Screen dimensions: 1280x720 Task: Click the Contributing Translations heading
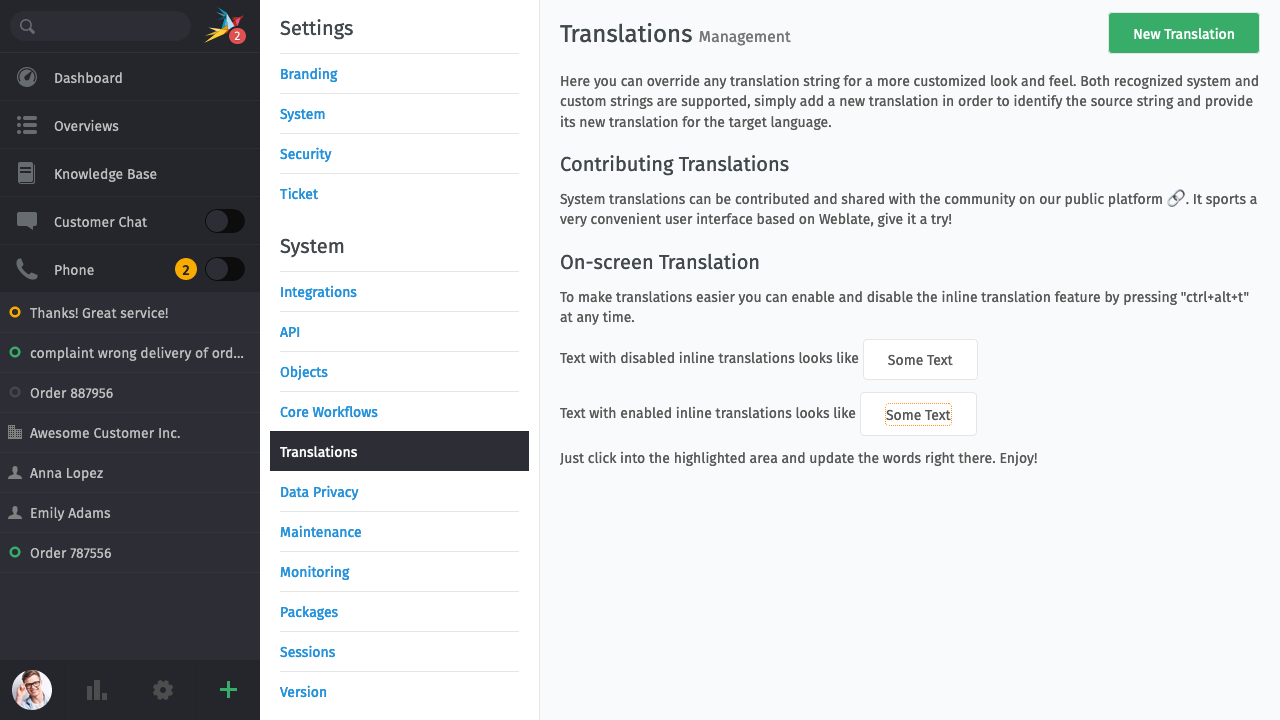[674, 164]
